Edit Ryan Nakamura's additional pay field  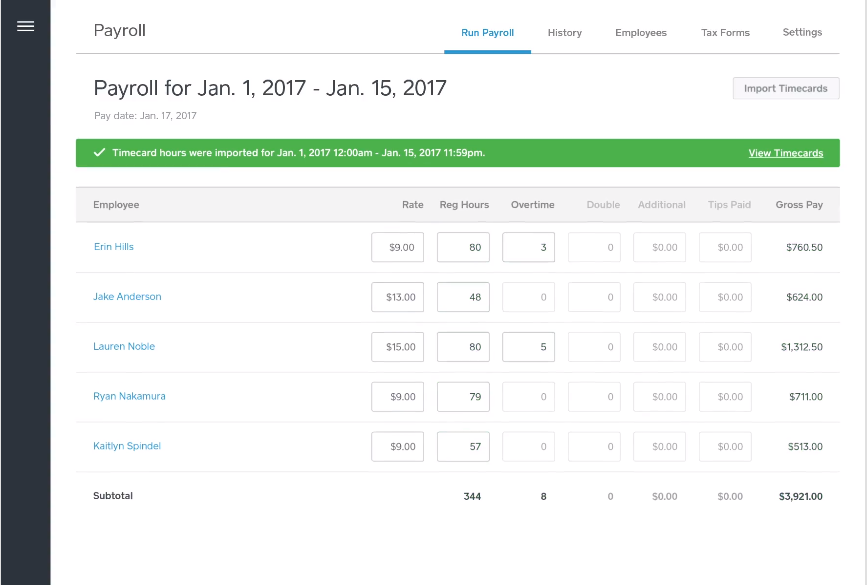[x=659, y=396]
